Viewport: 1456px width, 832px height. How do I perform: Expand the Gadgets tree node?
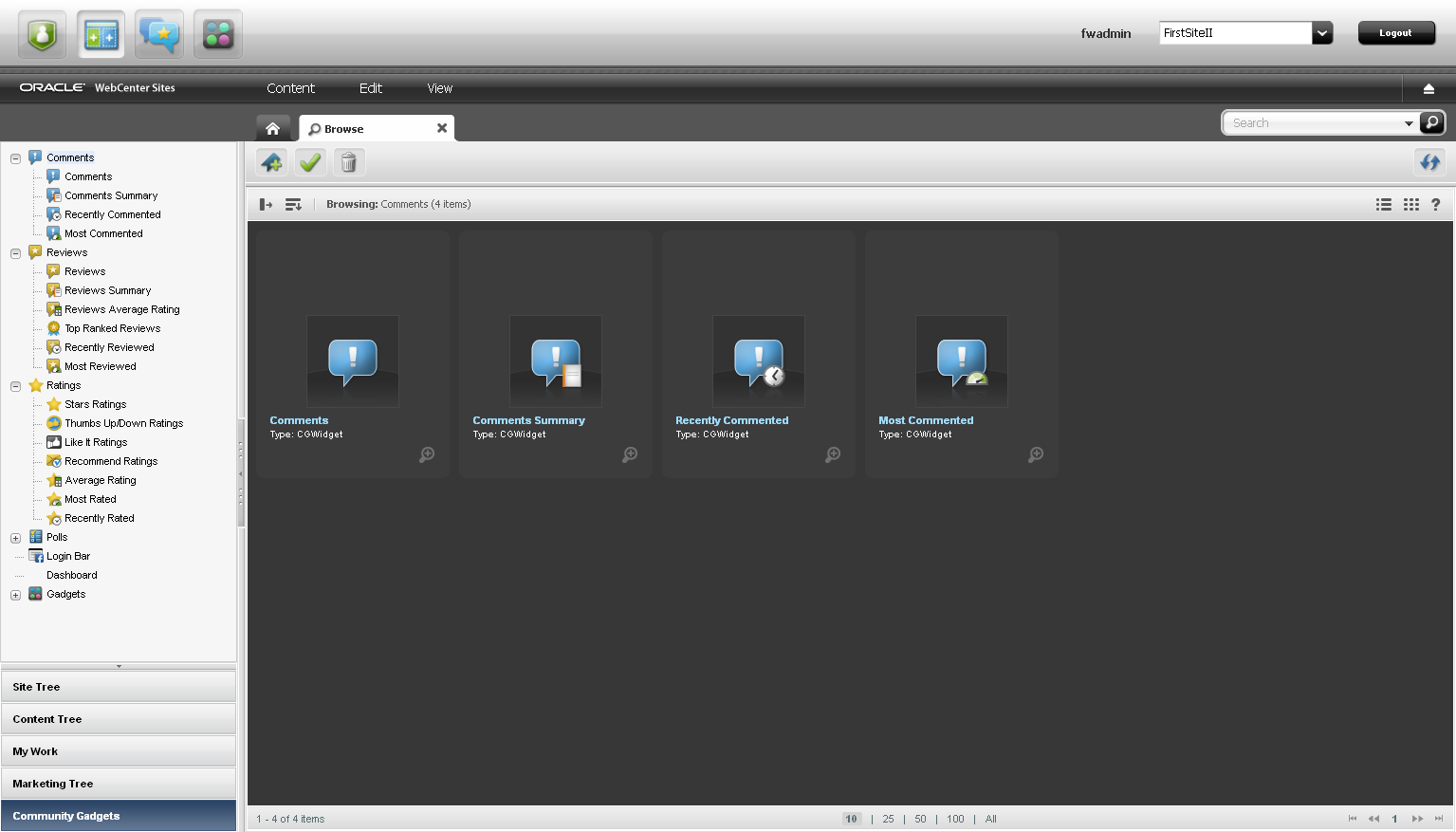(x=15, y=595)
